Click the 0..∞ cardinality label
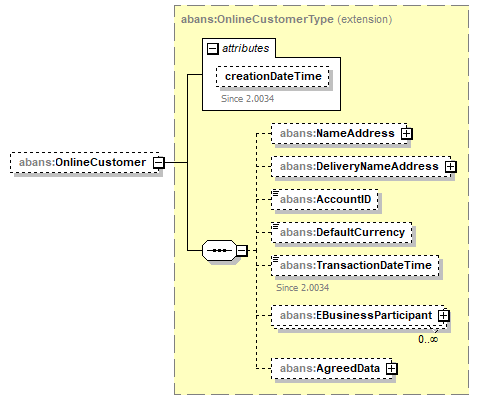Screen dimensions: 479x400 click(x=428, y=339)
